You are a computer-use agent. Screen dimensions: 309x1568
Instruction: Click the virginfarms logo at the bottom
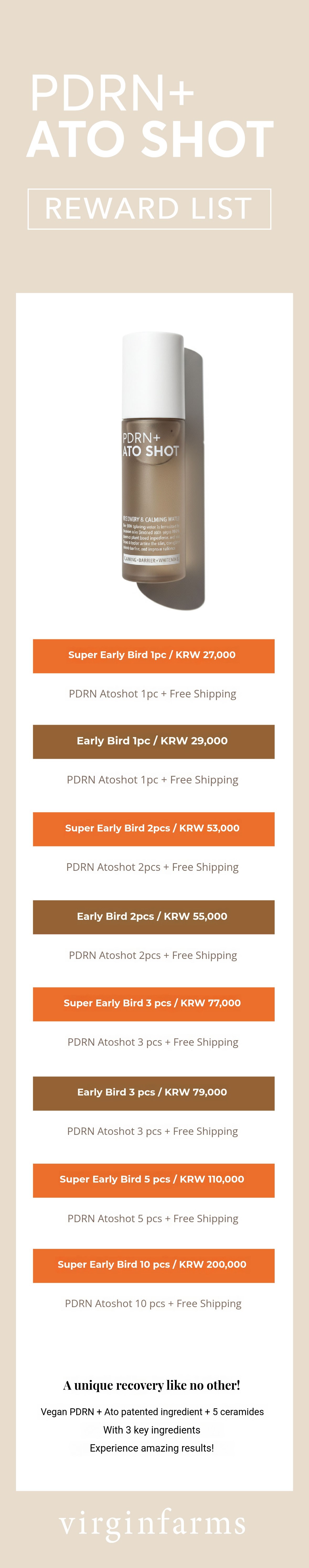pyautogui.click(x=152, y=1525)
